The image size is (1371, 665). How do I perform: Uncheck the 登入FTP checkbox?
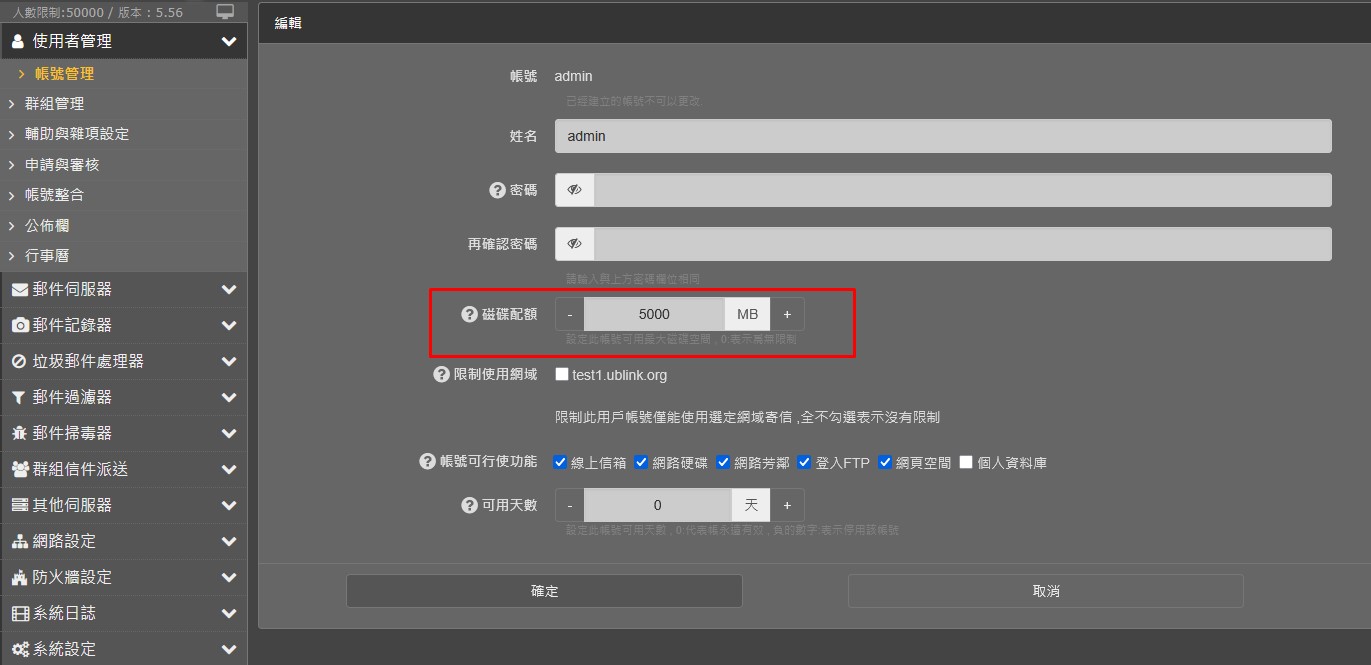pos(804,463)
